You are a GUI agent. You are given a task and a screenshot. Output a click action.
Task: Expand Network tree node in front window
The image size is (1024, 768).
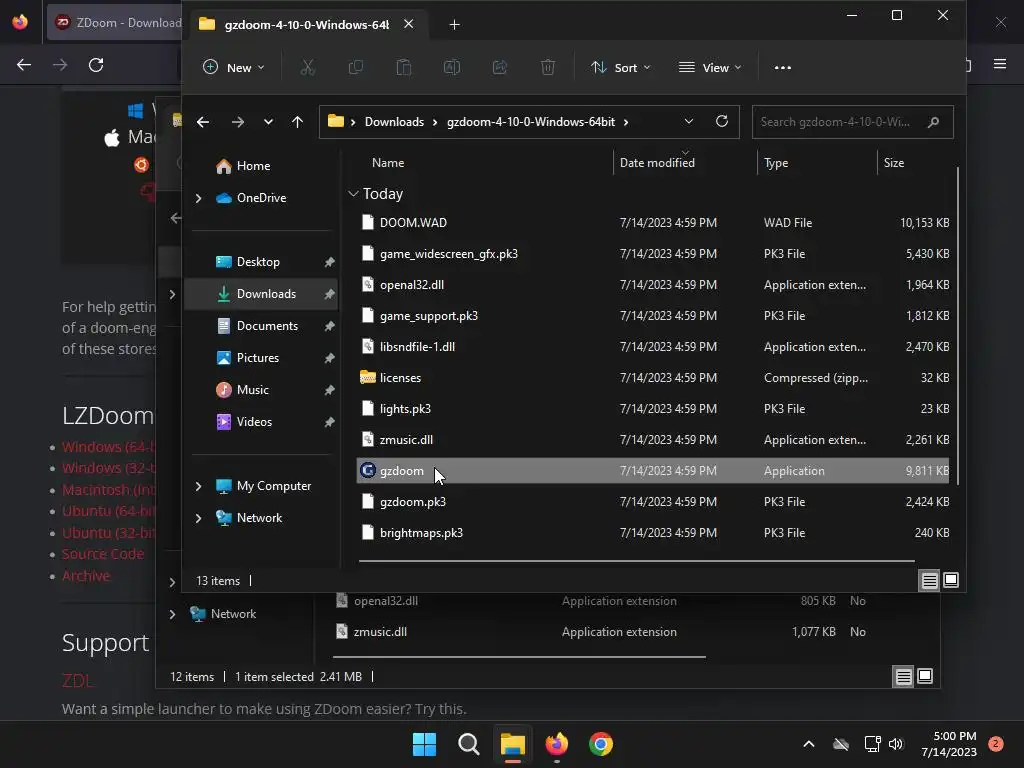199,518
